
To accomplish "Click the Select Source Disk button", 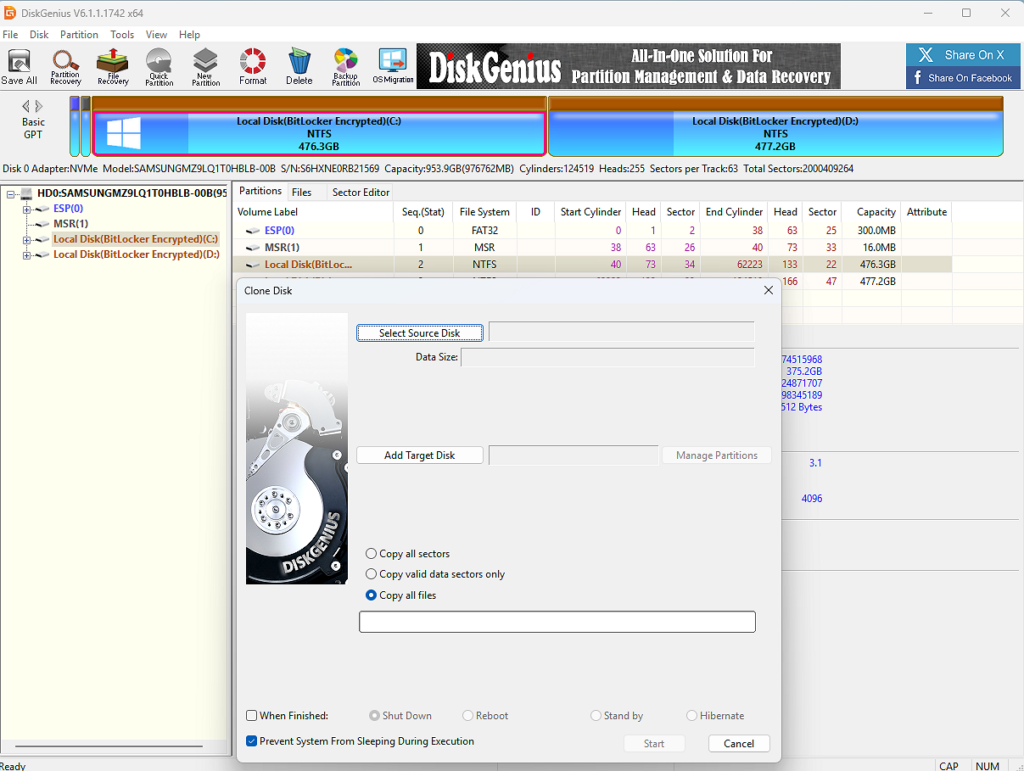I will tap(420, 333).
